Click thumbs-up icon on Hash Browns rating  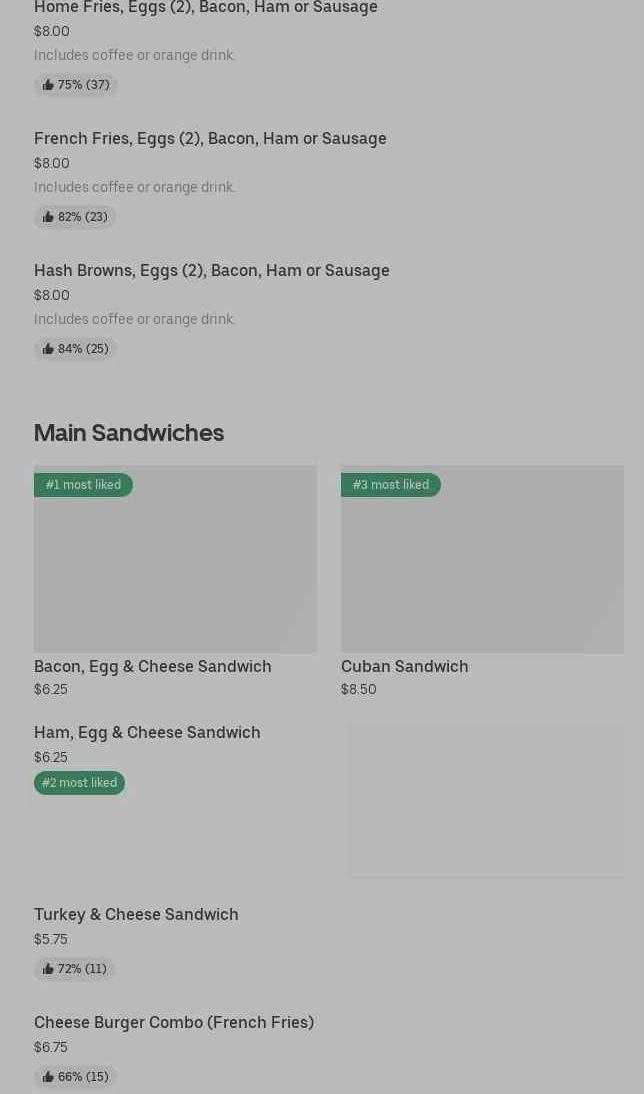[48, 349]
